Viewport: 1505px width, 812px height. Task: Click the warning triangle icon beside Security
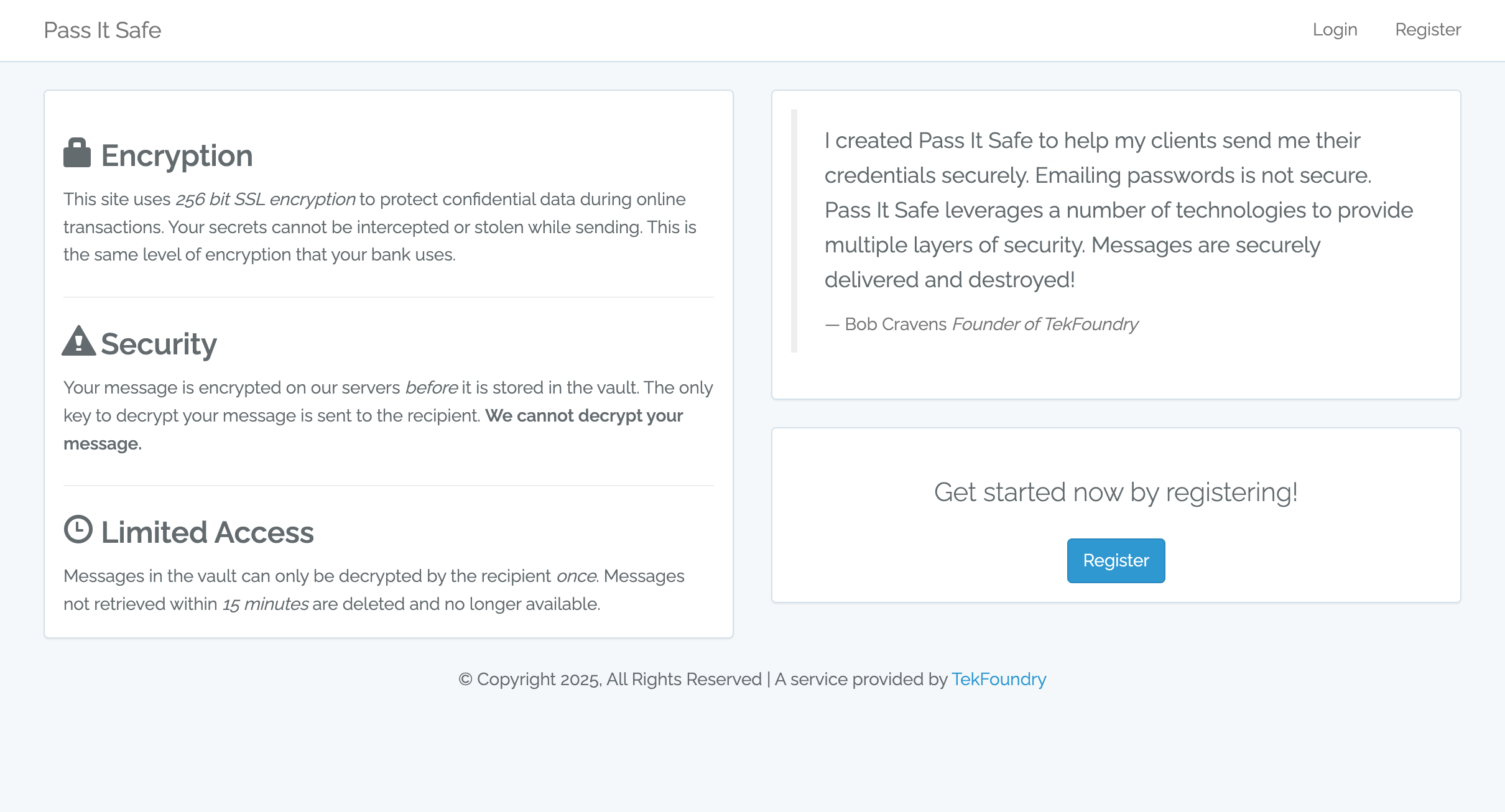tap(79, 341)
